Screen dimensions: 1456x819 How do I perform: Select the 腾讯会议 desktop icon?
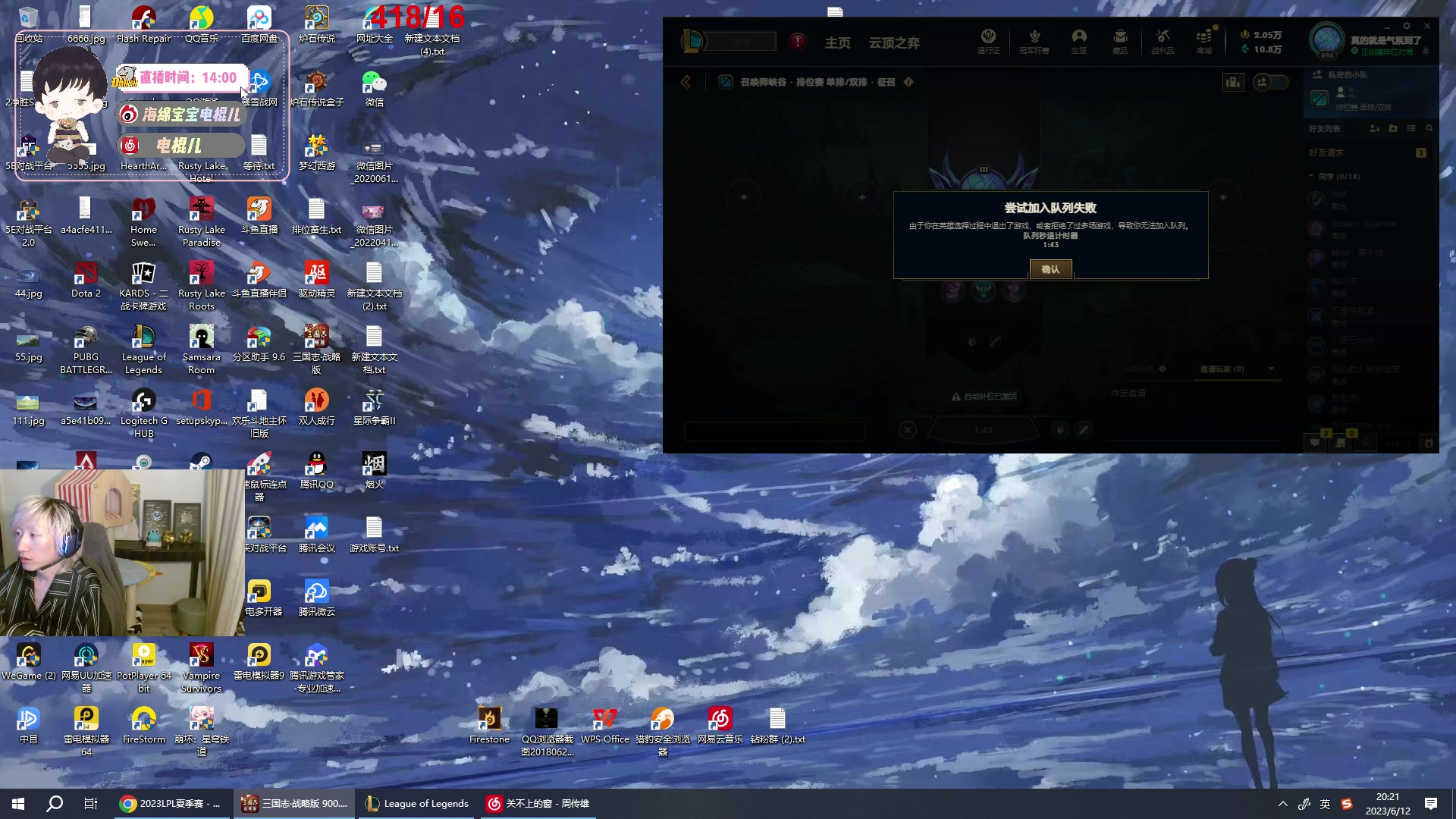[x=316, y=534]
